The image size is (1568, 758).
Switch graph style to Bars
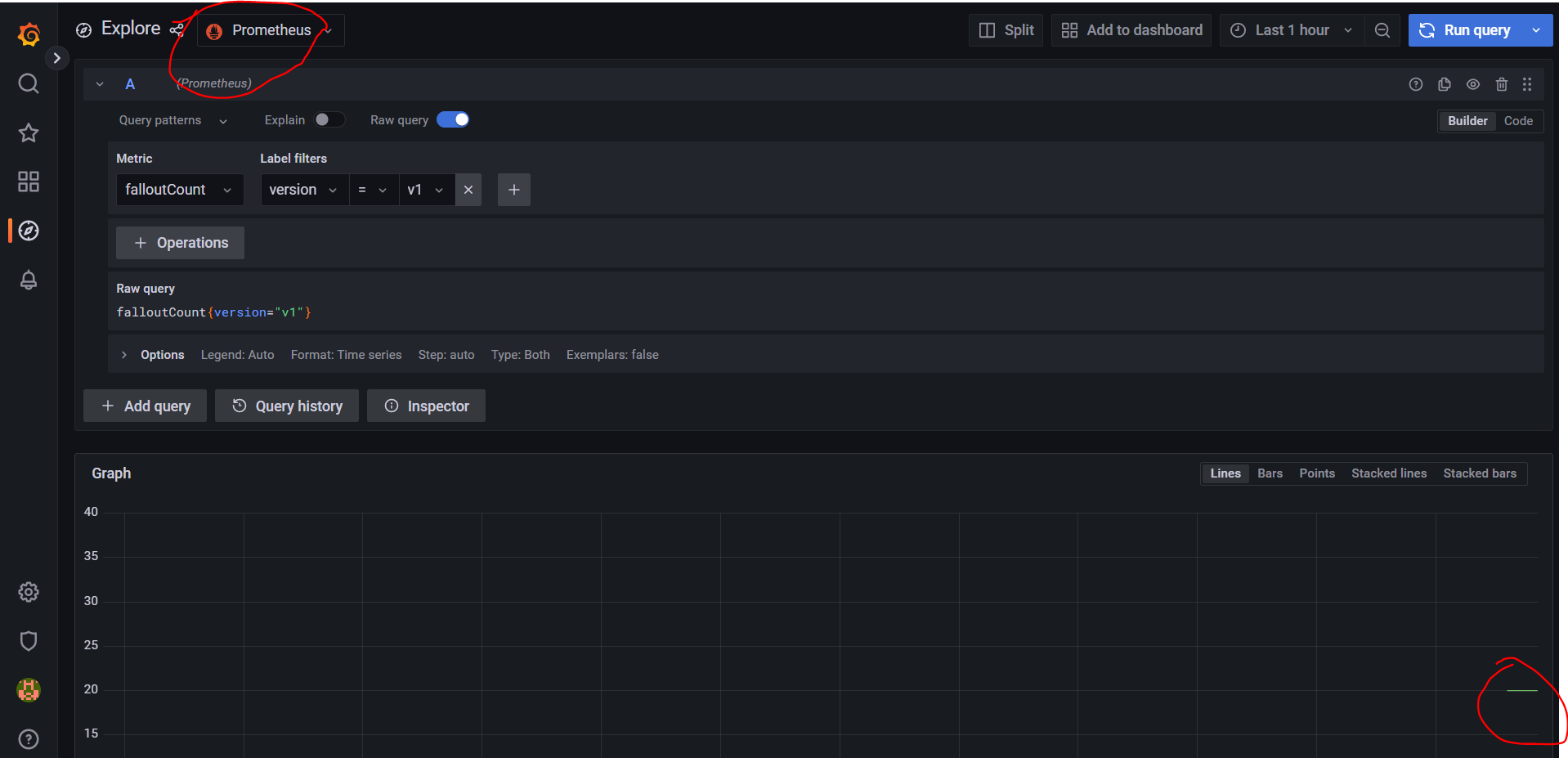pos(1269,473)
